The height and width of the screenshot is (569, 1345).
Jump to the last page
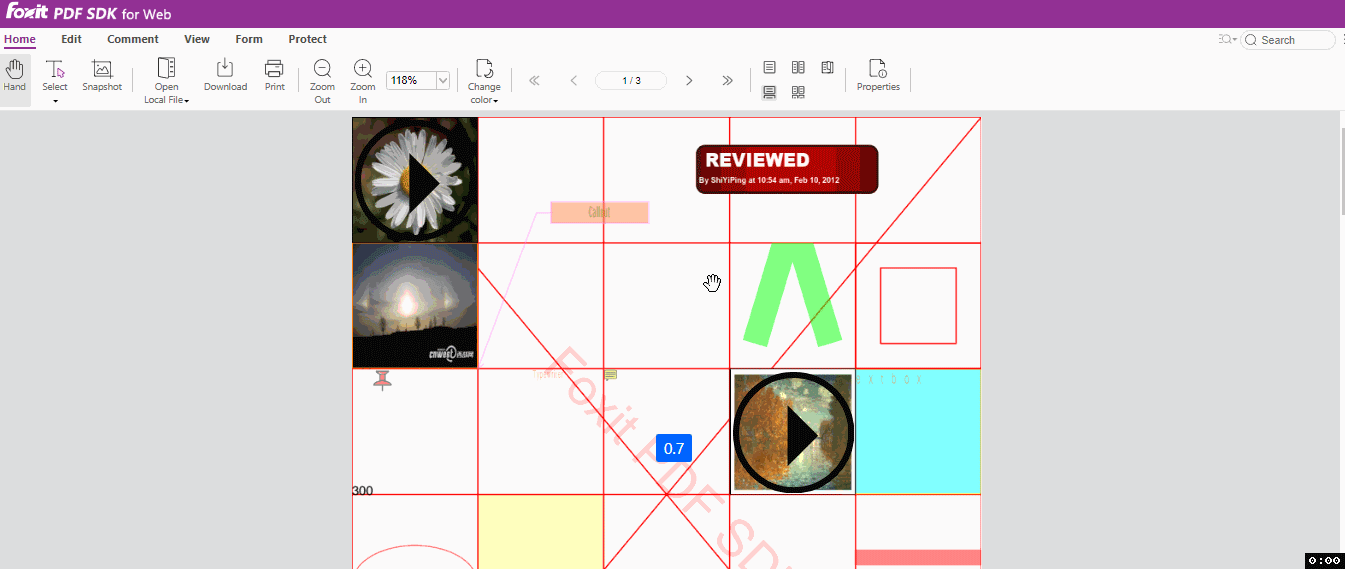[727, 81]
